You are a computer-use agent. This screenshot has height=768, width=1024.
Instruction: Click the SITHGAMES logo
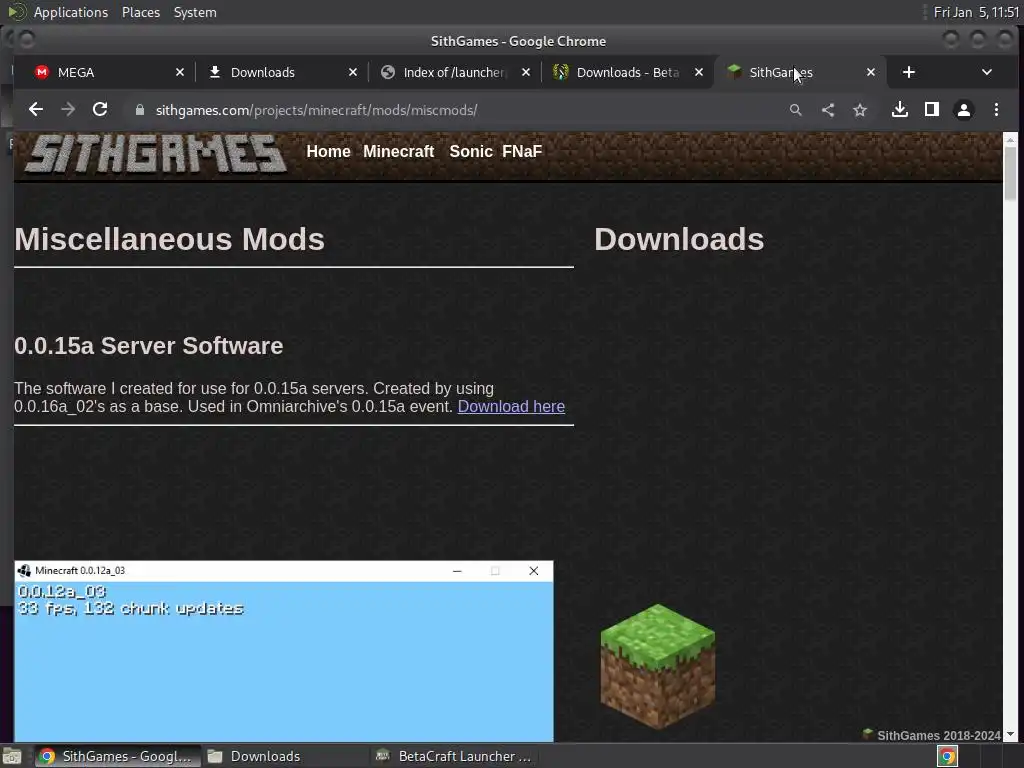(155, 154)
